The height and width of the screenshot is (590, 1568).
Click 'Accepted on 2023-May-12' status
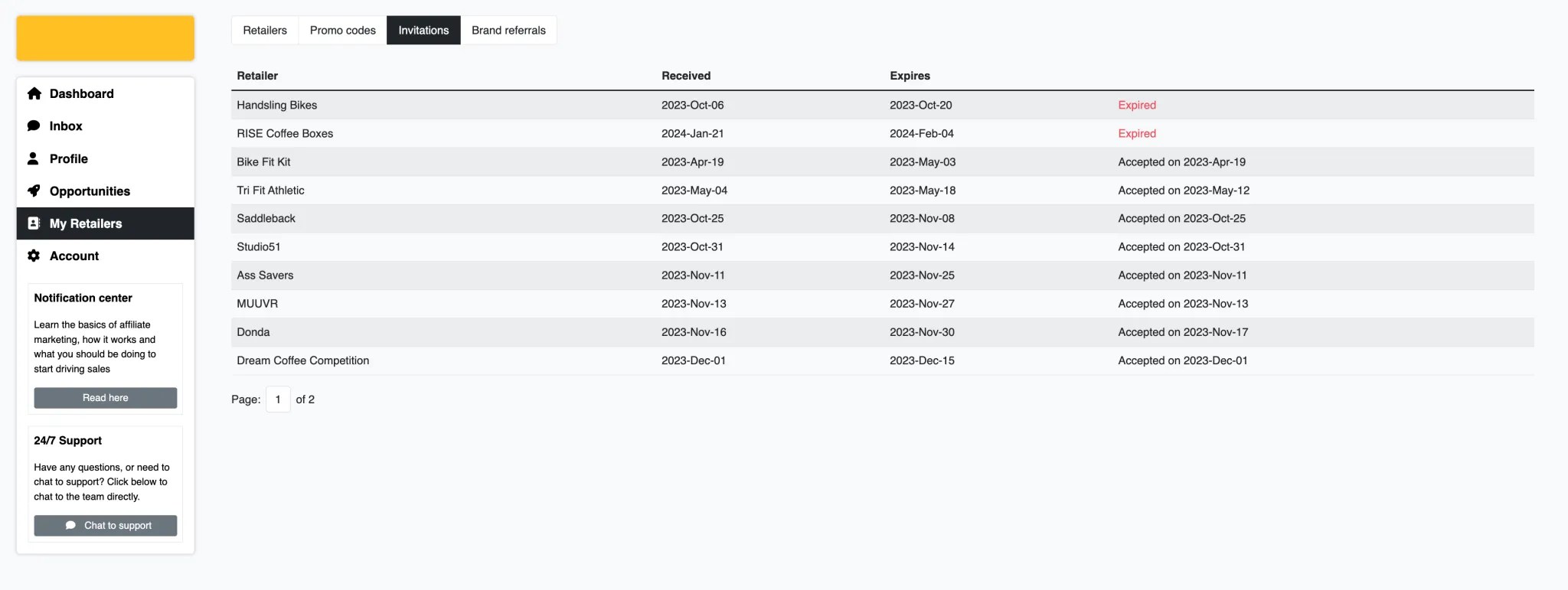[1184, 190]
